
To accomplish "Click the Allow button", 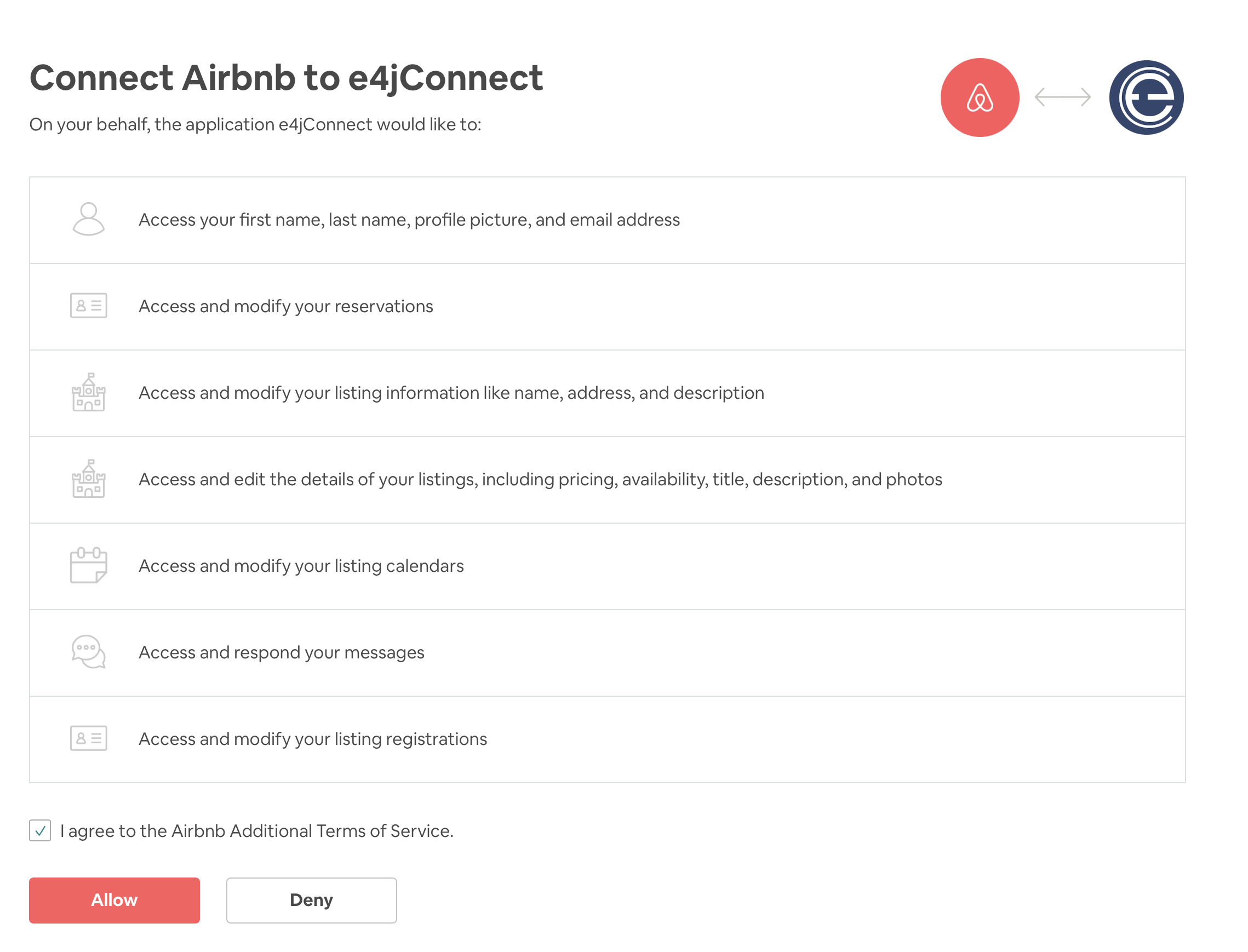I will 115,900.
